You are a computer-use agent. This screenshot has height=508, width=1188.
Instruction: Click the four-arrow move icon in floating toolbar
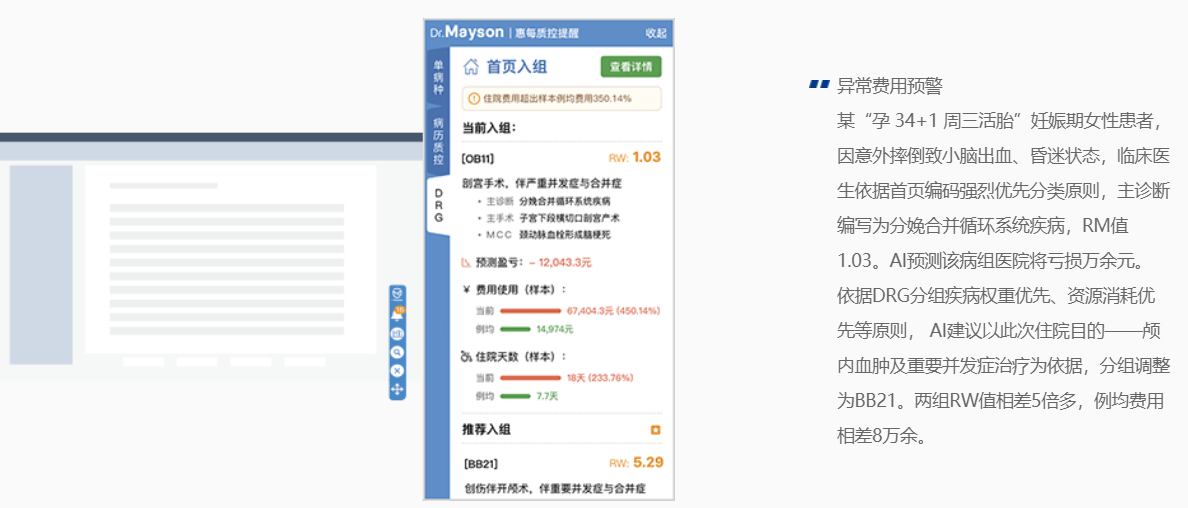click(397, 388)
